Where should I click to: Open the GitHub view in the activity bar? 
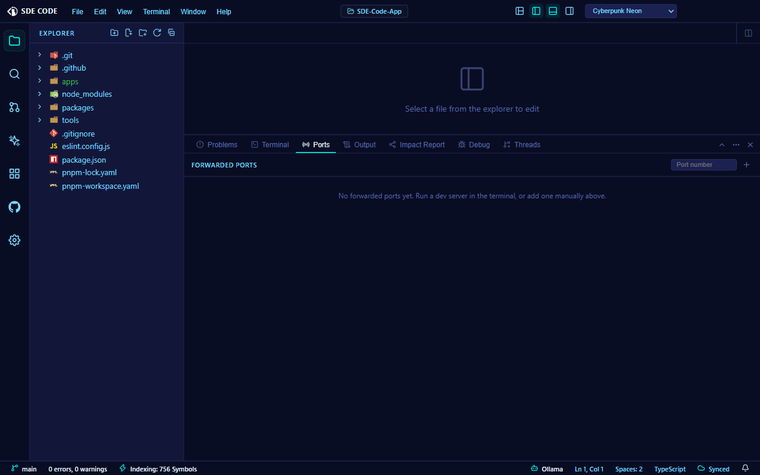click(14, 207)
